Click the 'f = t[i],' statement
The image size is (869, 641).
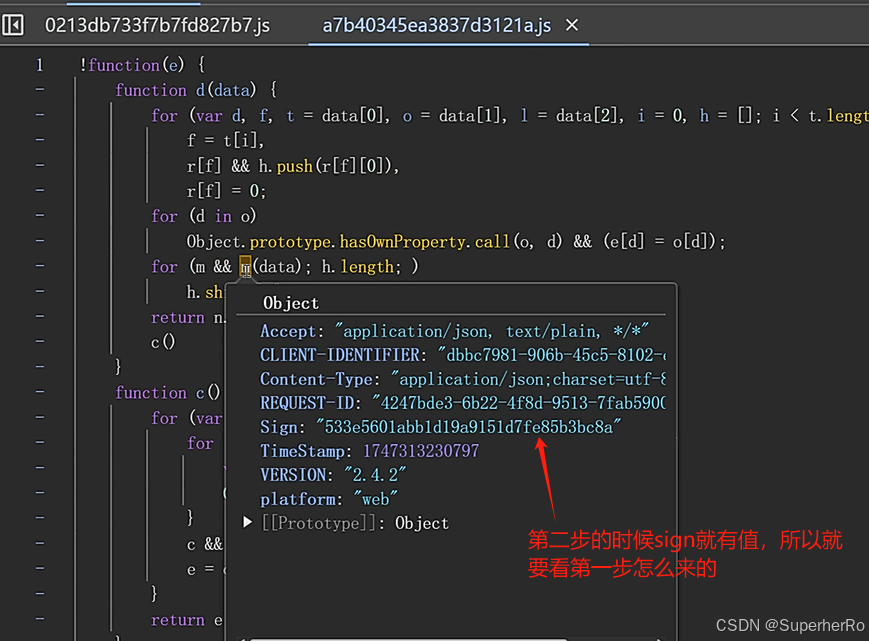(225, 141)
